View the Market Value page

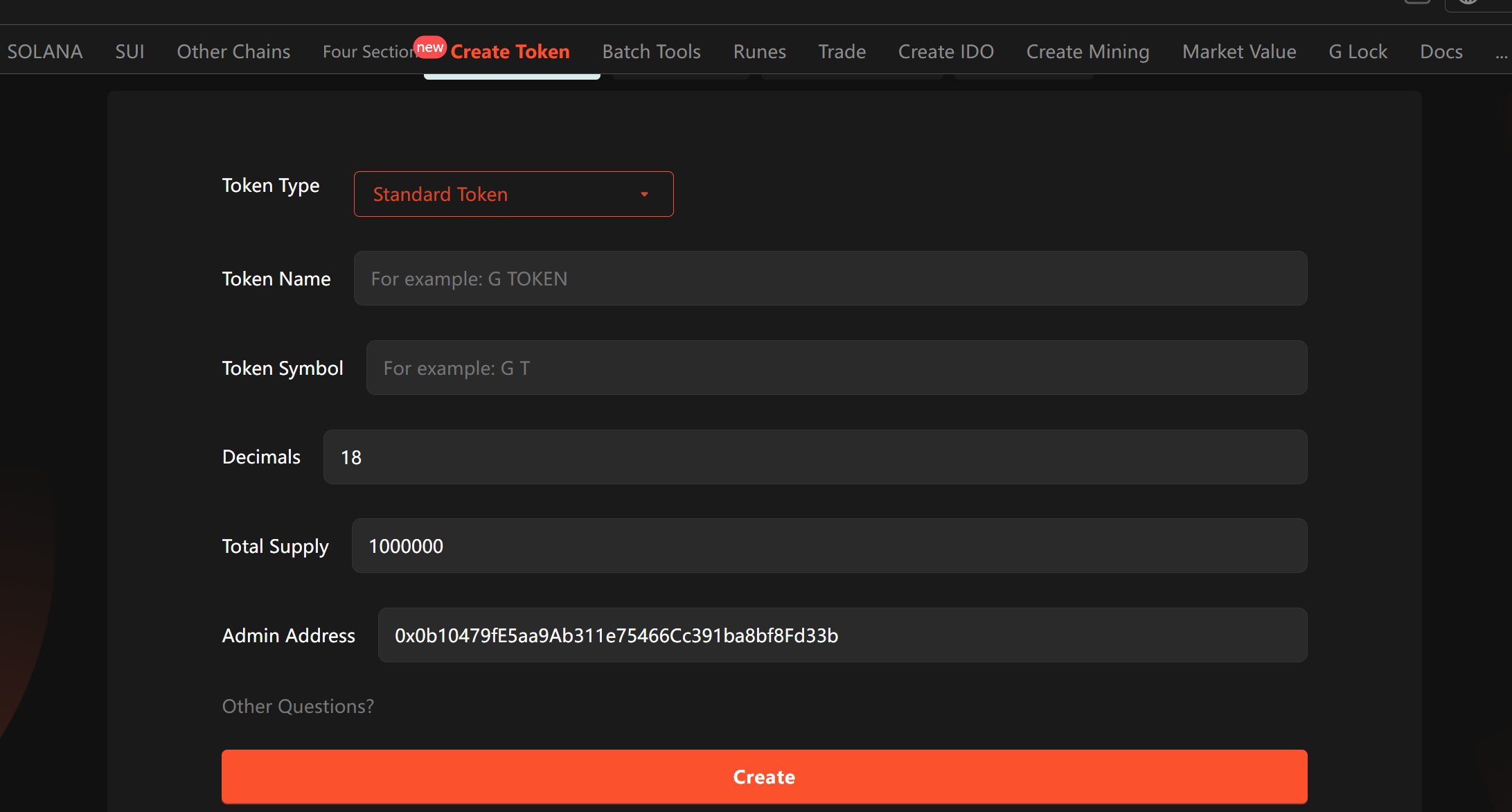(1239, 51)
